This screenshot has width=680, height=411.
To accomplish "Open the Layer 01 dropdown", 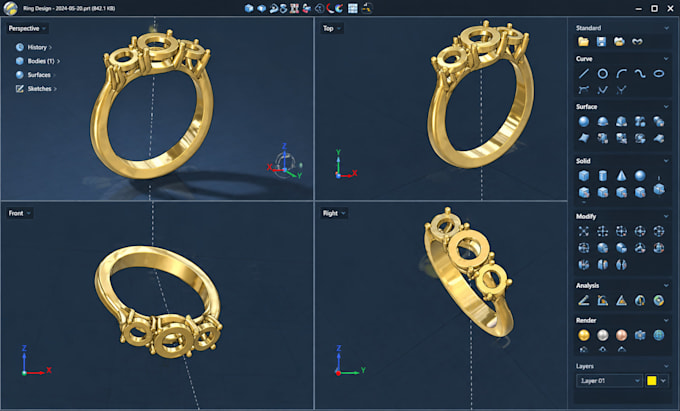I will [609, 381].
